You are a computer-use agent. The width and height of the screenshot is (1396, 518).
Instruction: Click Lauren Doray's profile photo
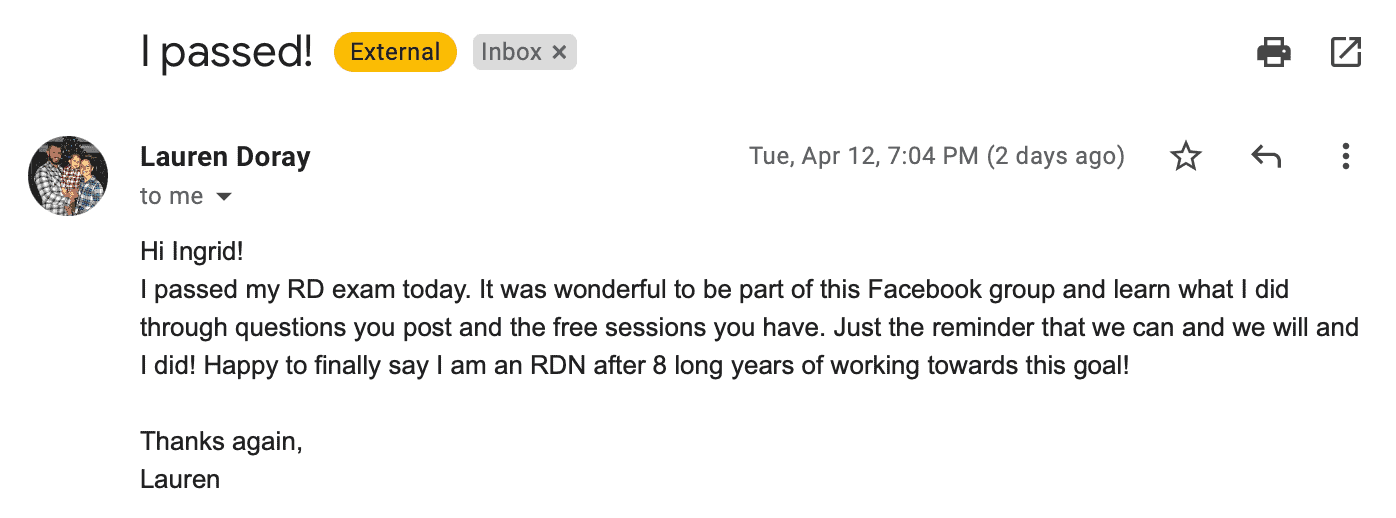click(68, 176)
